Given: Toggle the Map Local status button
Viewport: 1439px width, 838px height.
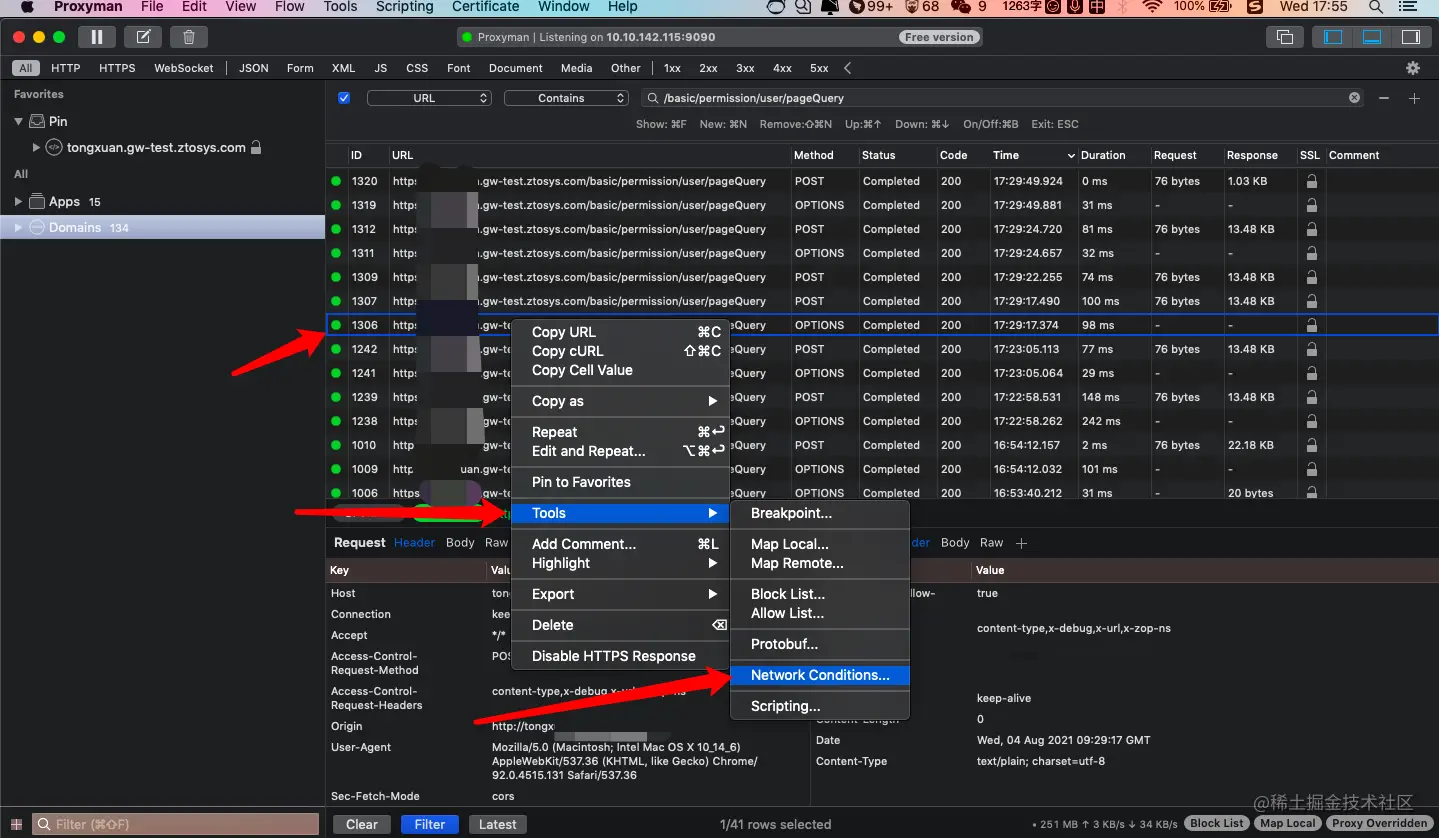Looking at the screenshot, I should pos(1287,823).
